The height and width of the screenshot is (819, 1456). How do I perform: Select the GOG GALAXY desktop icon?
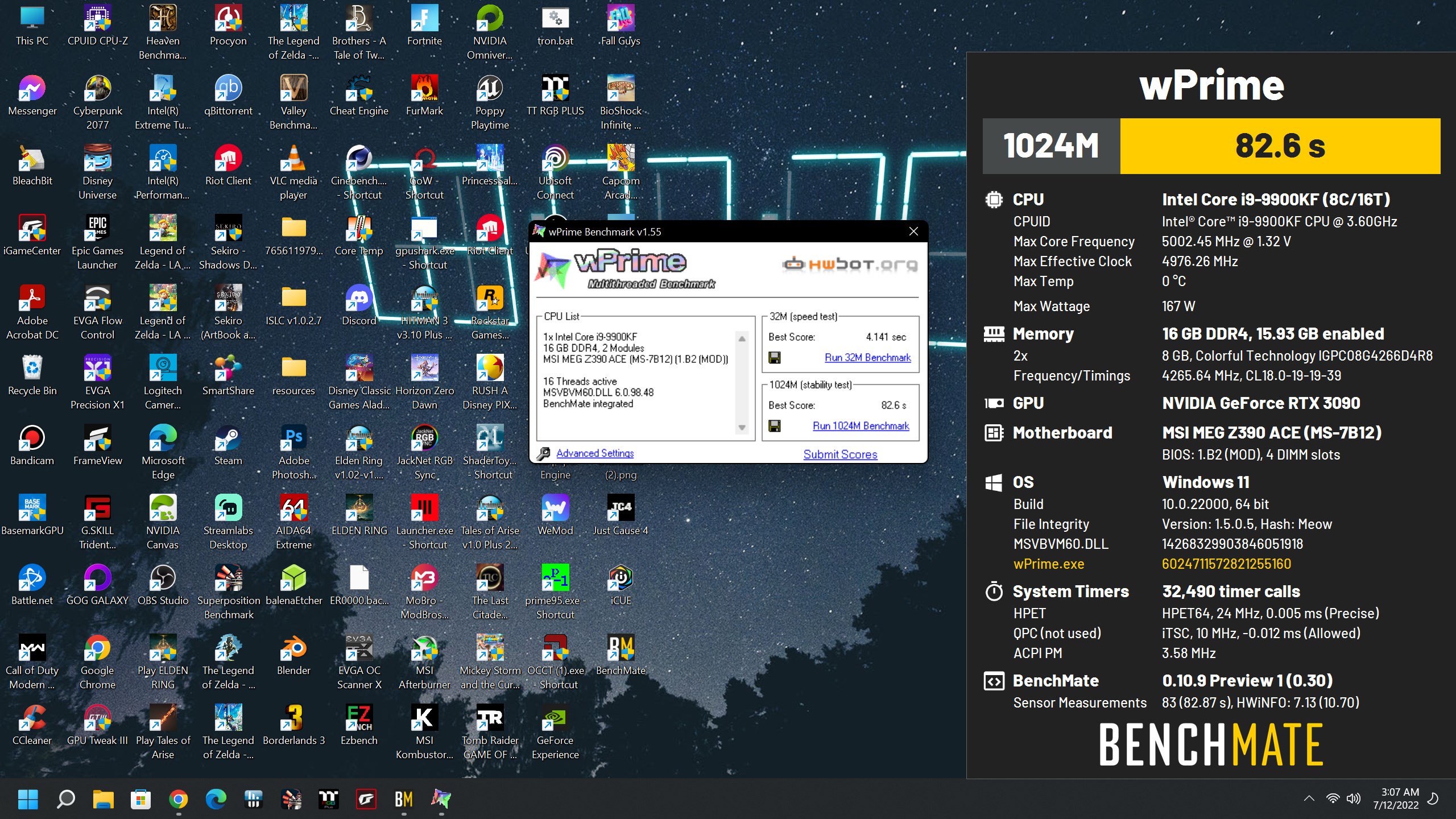point(97,586)
